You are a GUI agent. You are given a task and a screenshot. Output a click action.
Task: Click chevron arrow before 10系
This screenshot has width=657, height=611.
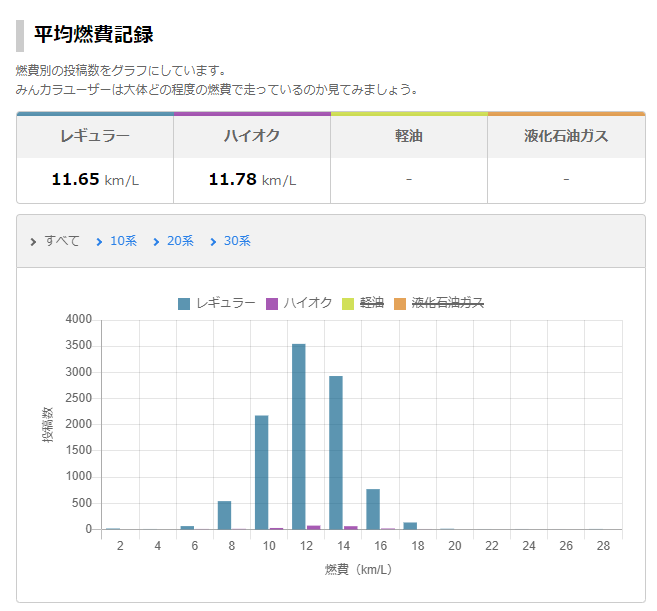pyautogui.click(x=99, y=242)
